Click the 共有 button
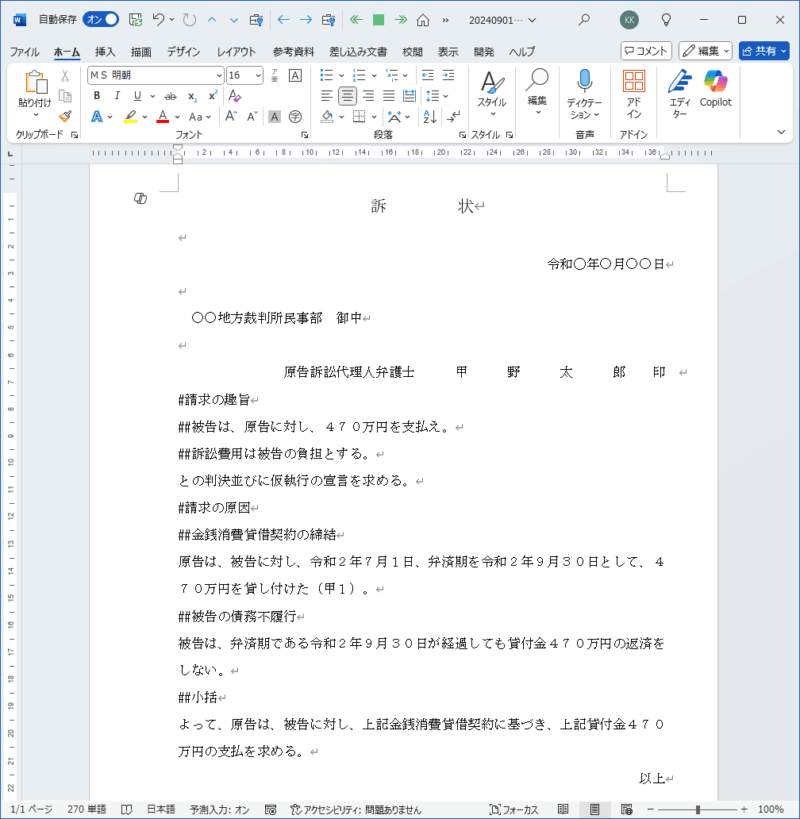800x819 pixels. coord(764,51)
